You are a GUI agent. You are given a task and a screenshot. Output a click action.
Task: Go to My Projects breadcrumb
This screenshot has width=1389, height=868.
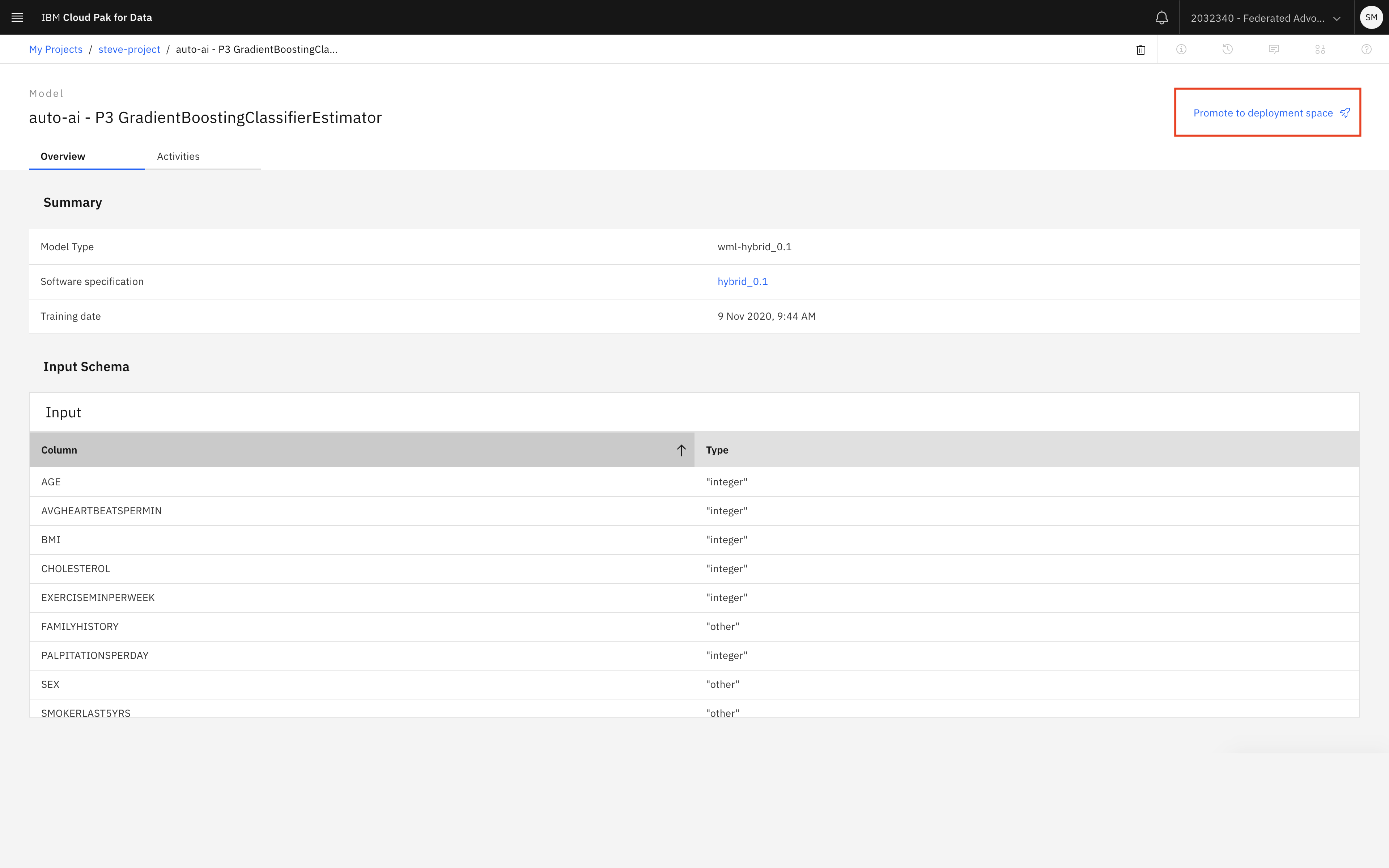[56, 50]
